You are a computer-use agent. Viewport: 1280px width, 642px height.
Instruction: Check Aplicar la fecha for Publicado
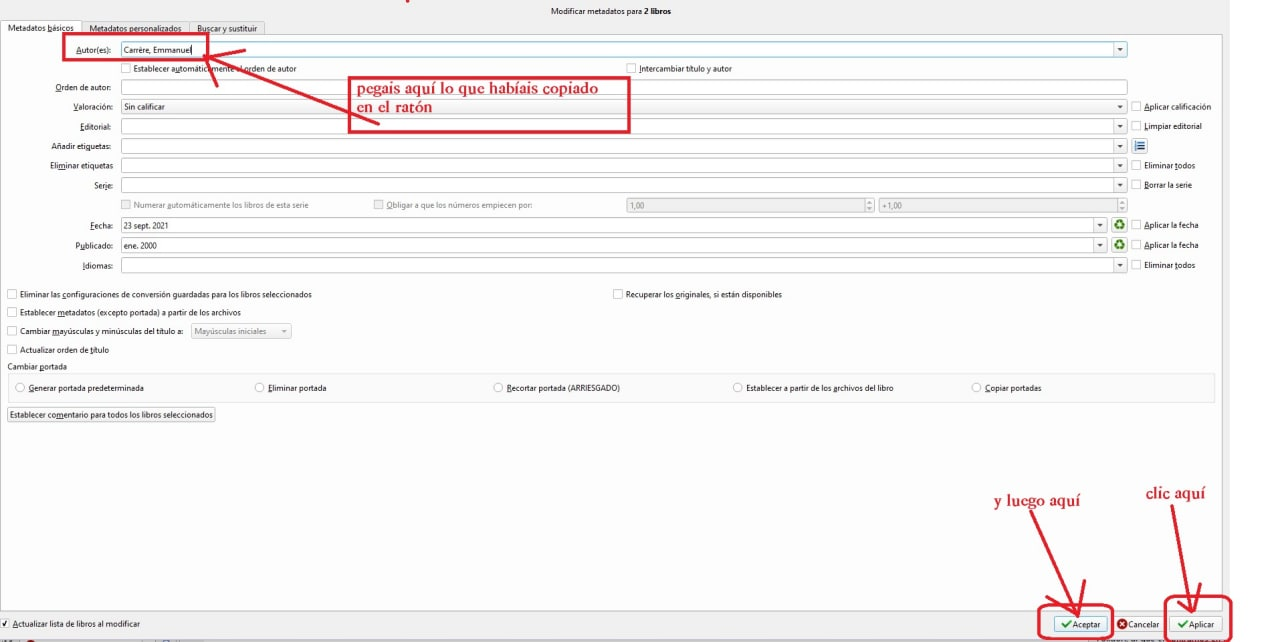tap(1165, 245)
